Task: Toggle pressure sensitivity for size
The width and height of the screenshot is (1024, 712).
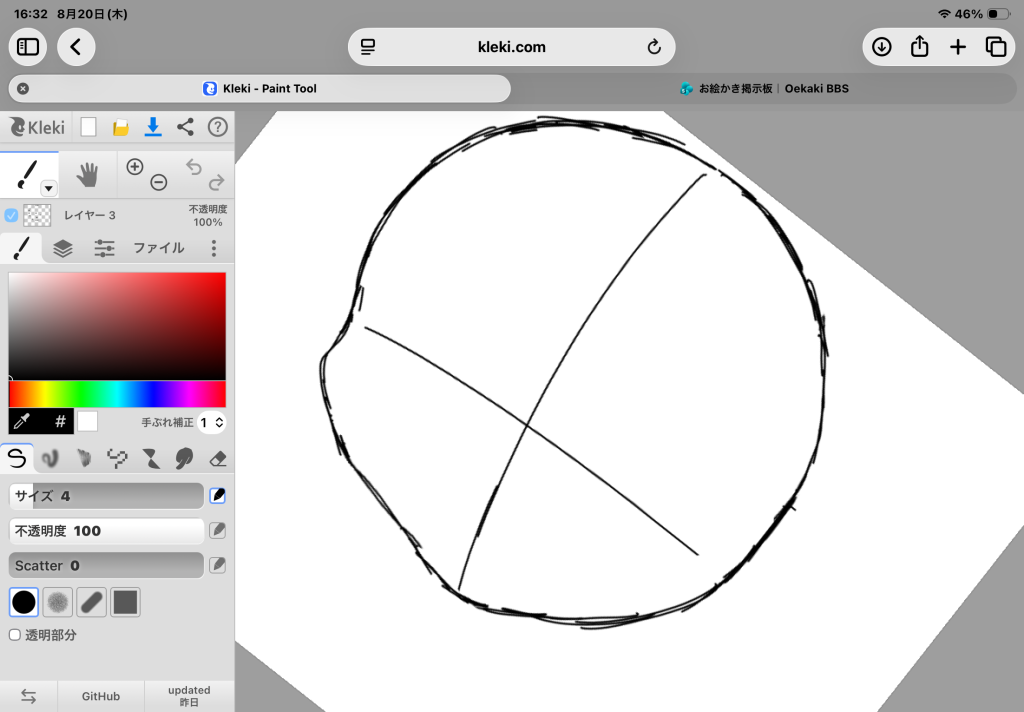Action: [217, 496]
